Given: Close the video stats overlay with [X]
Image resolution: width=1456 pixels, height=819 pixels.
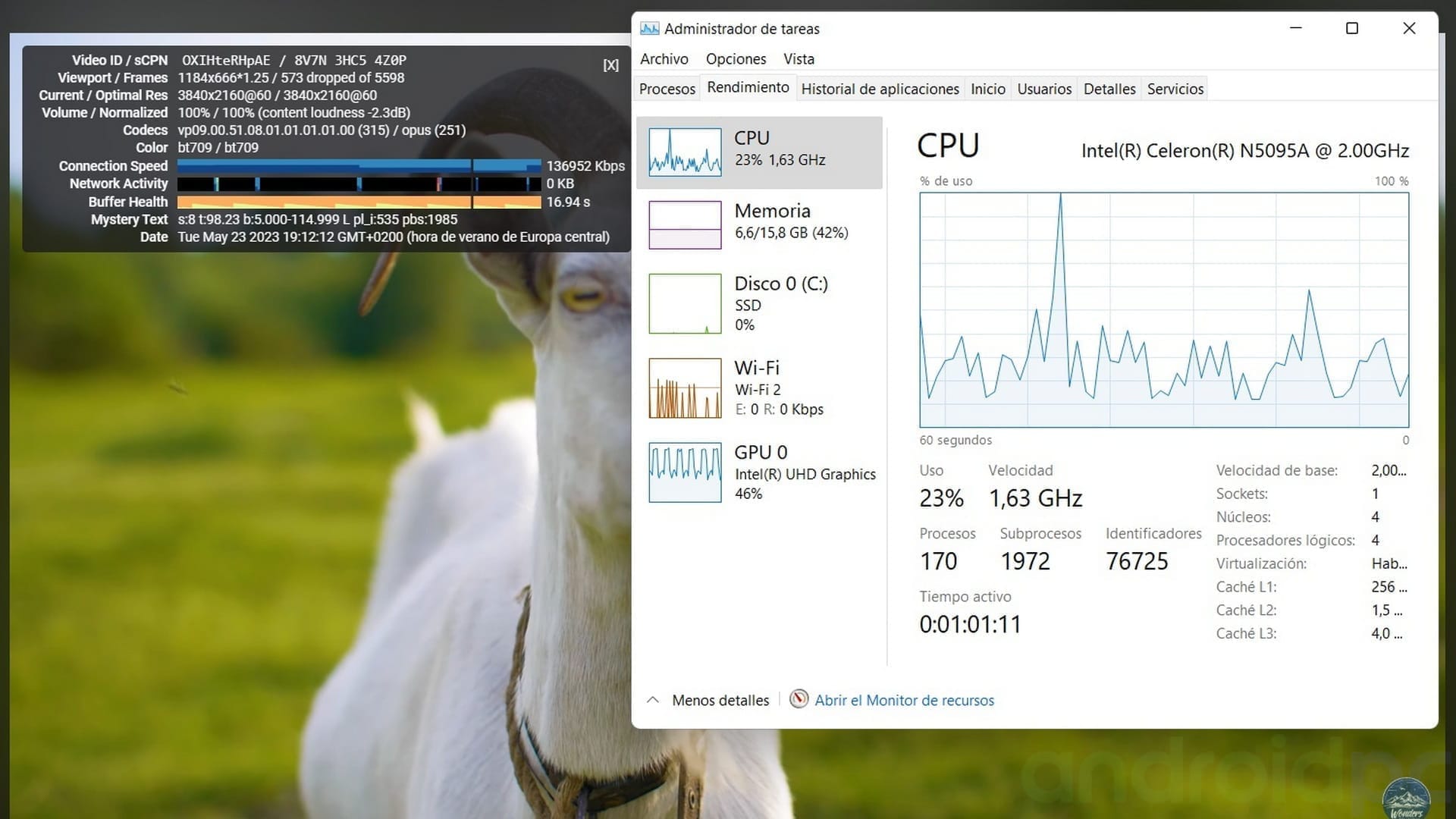Looking at the screenshot, I should (610, 65).
